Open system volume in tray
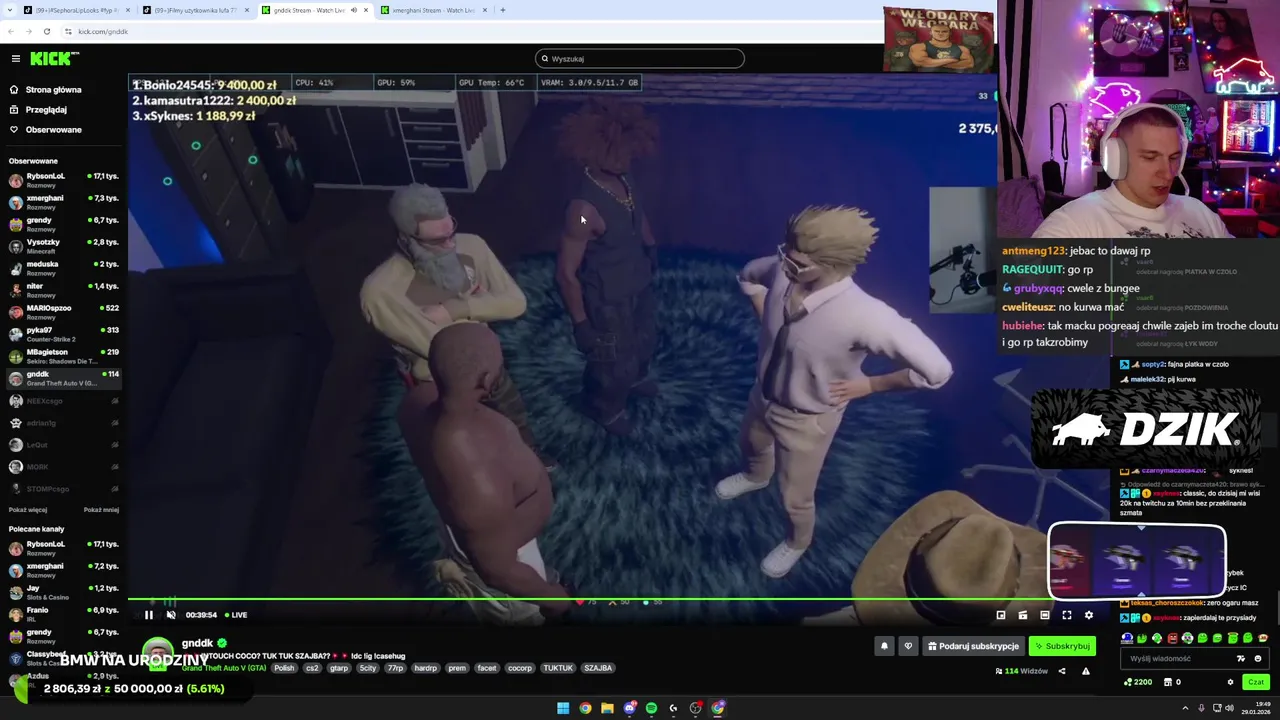The width and height of the screenshot is (1280, 720). point(1231,708)
